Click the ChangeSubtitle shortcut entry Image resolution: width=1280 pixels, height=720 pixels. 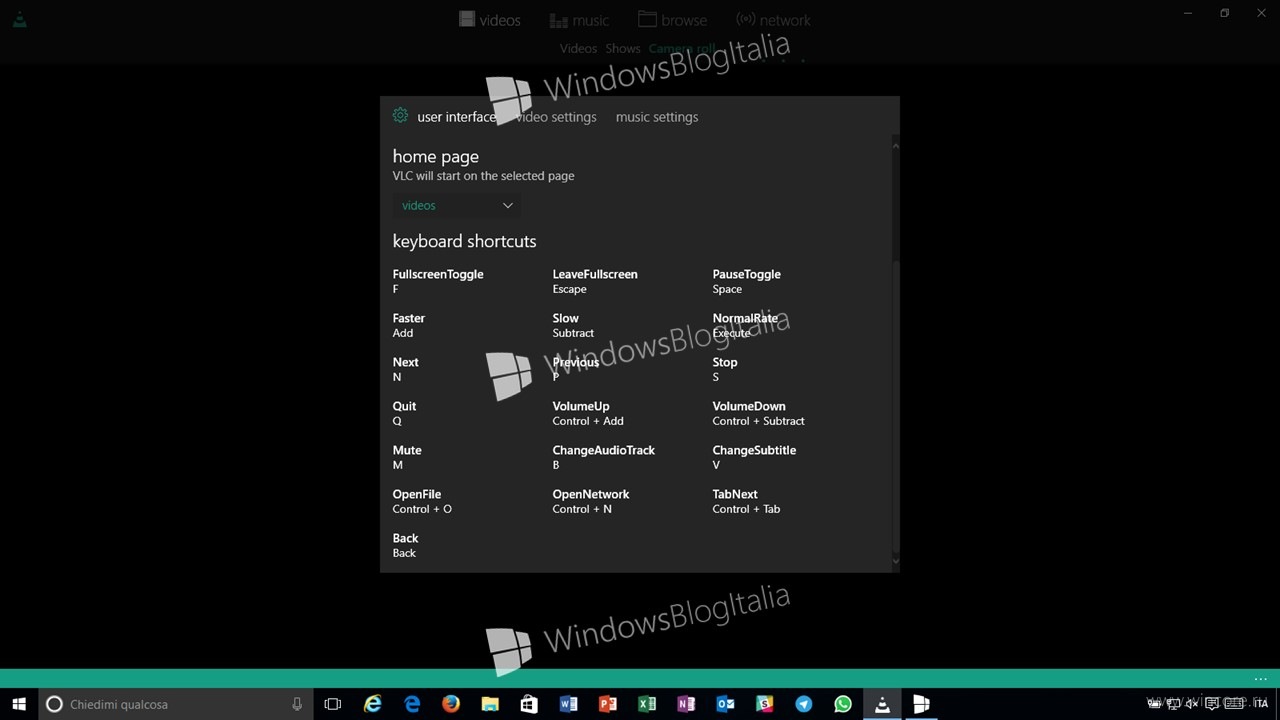pyautogui.click(x=754, y=457)
